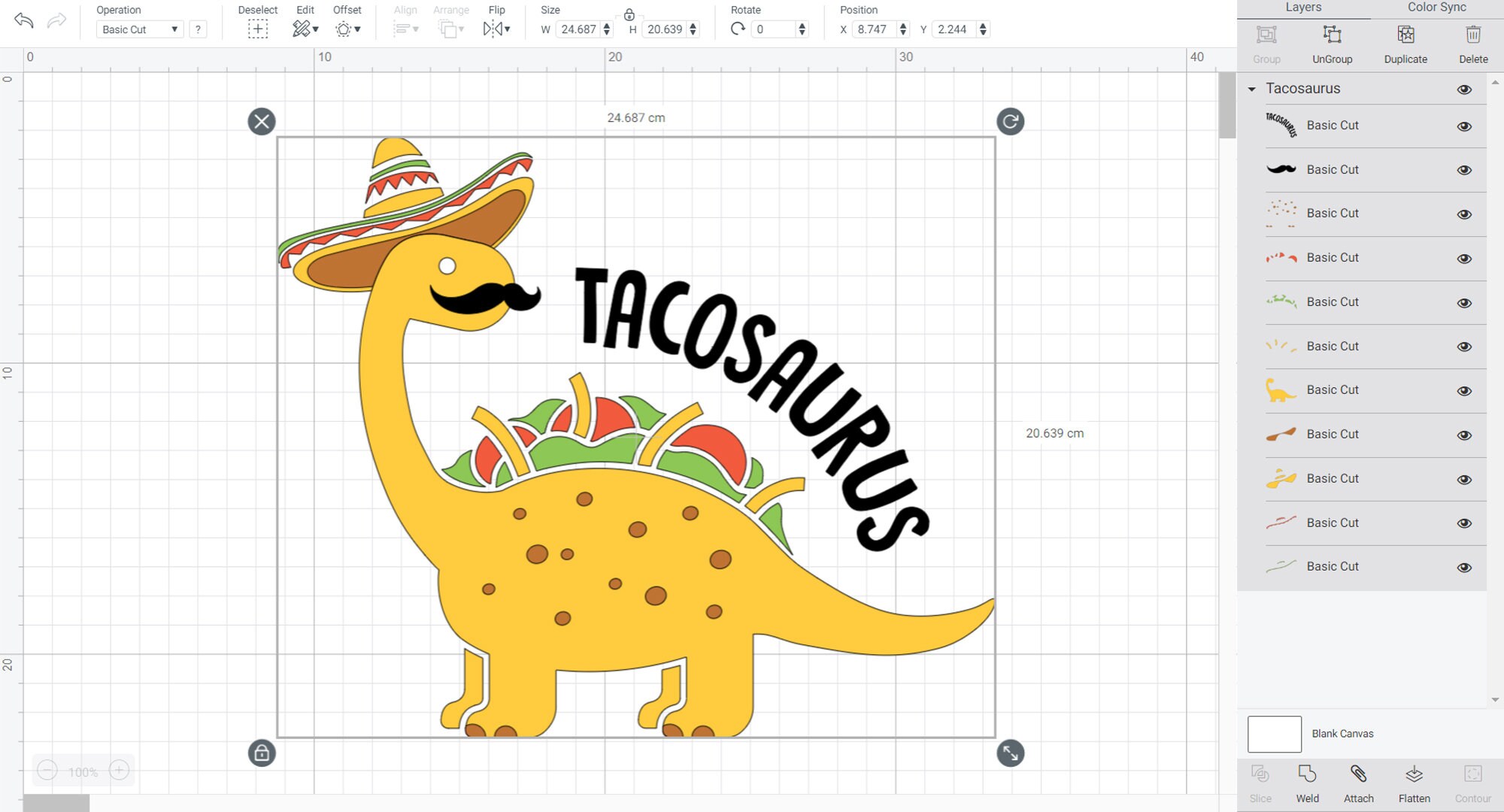1504x812 pixels.
Task: Select the Weld tool
Action: tap(1308, 780)
